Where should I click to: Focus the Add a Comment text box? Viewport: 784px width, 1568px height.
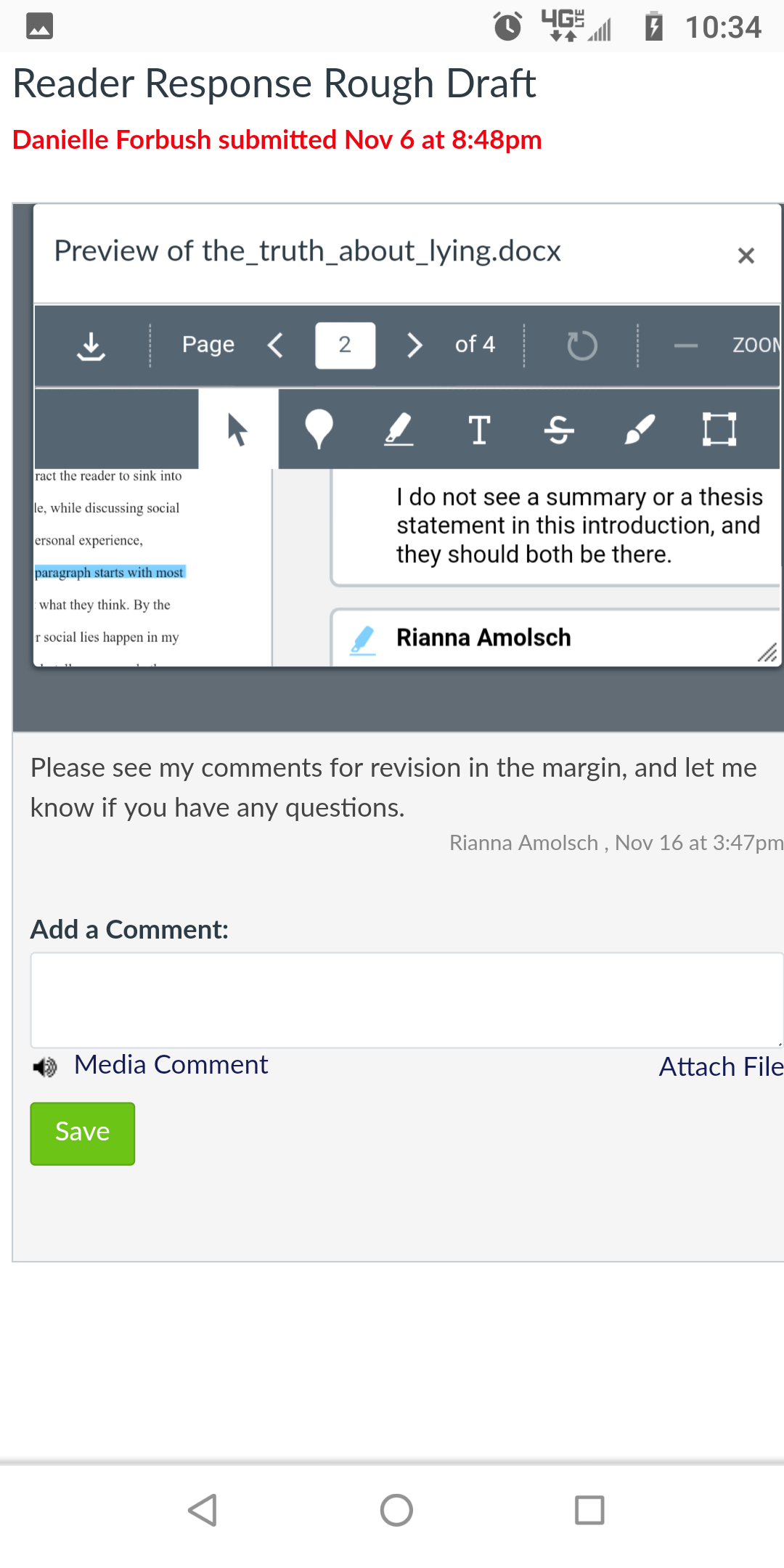tap(407, 1000)
